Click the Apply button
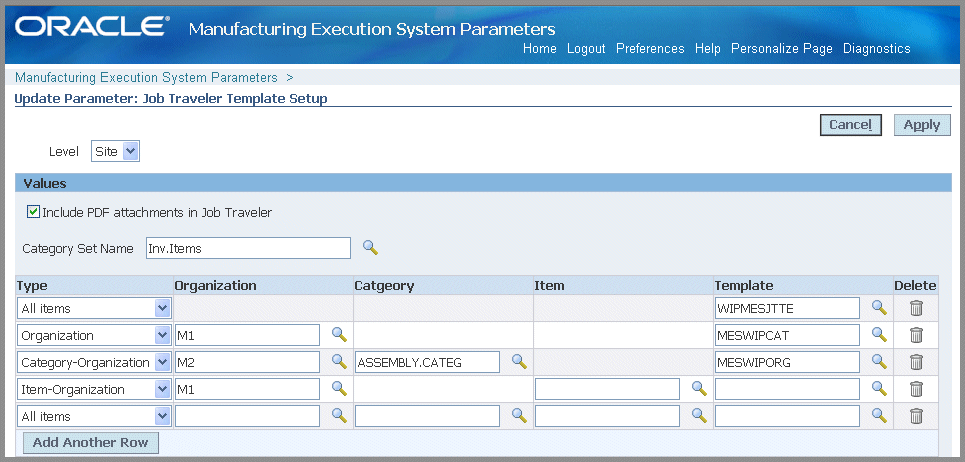This screenshot has width=965, height=462. pyautogui.click(x=922, y=125)
